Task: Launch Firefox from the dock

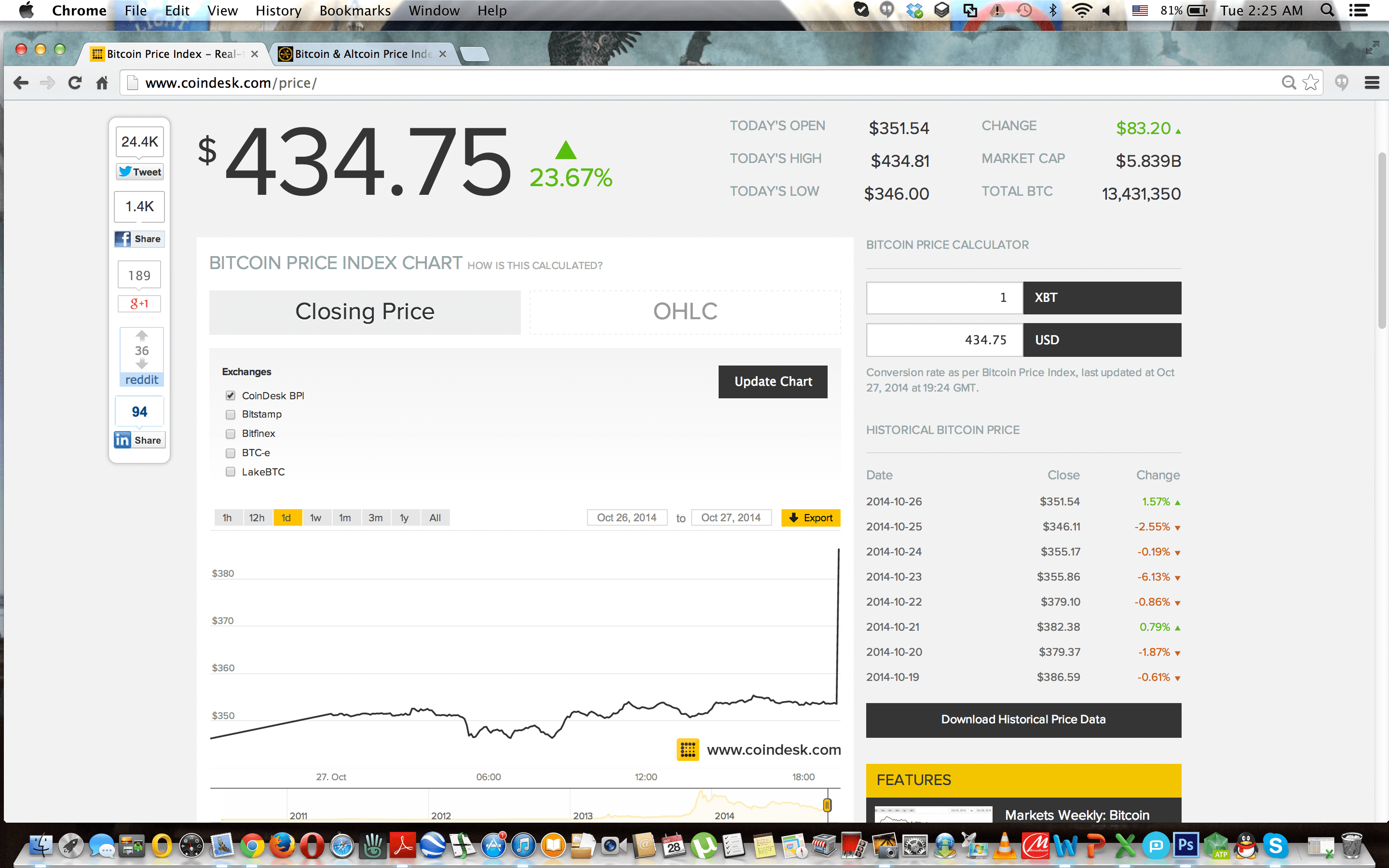Action: click(282, 846)
